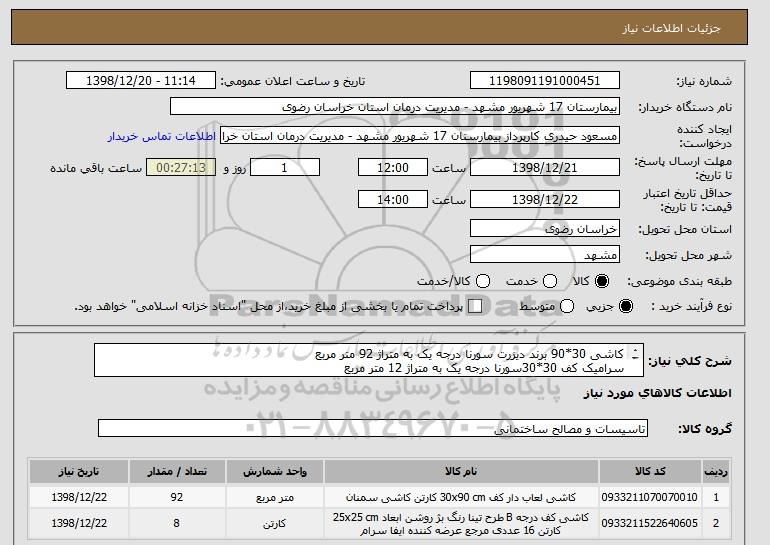Toggle the Islamic treasury payment checkbox
This screenshot has width=770, height=545.
(475, 306)
